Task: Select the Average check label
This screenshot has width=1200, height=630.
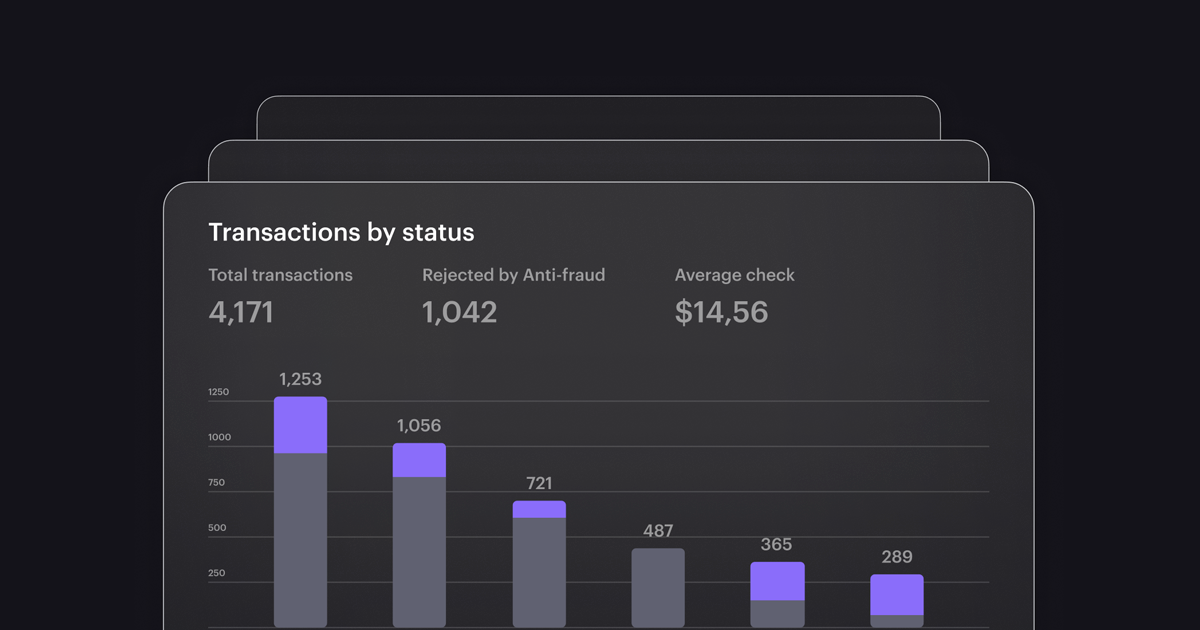Action: click(x=734, y=275)
